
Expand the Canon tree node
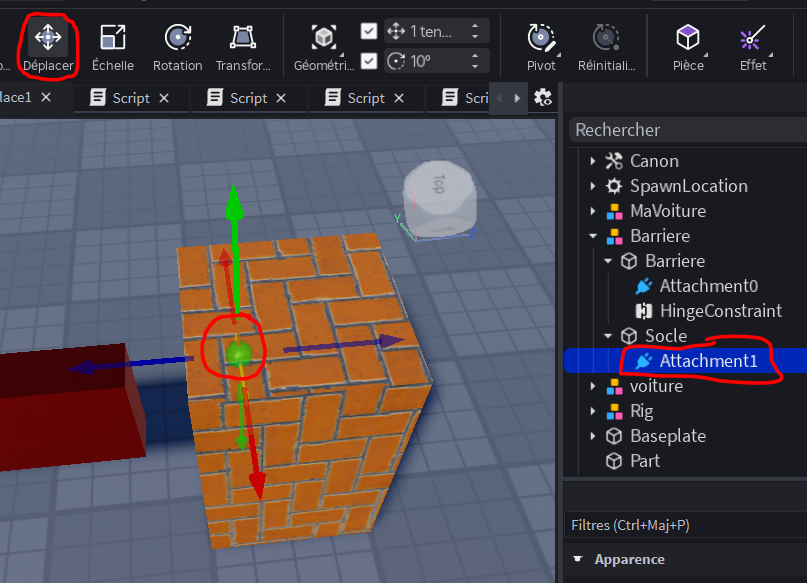(593, 161)
